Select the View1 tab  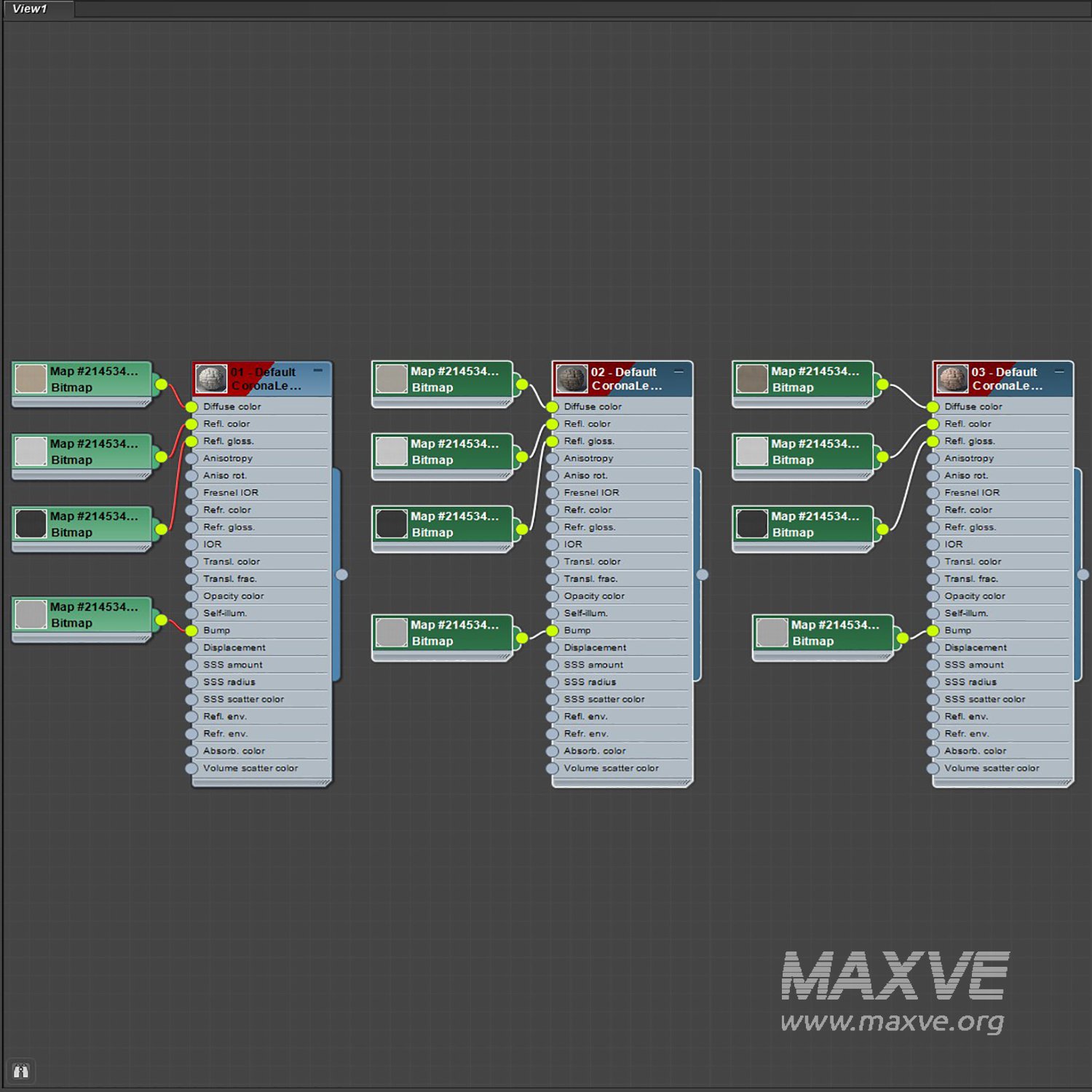pos(30,9)
